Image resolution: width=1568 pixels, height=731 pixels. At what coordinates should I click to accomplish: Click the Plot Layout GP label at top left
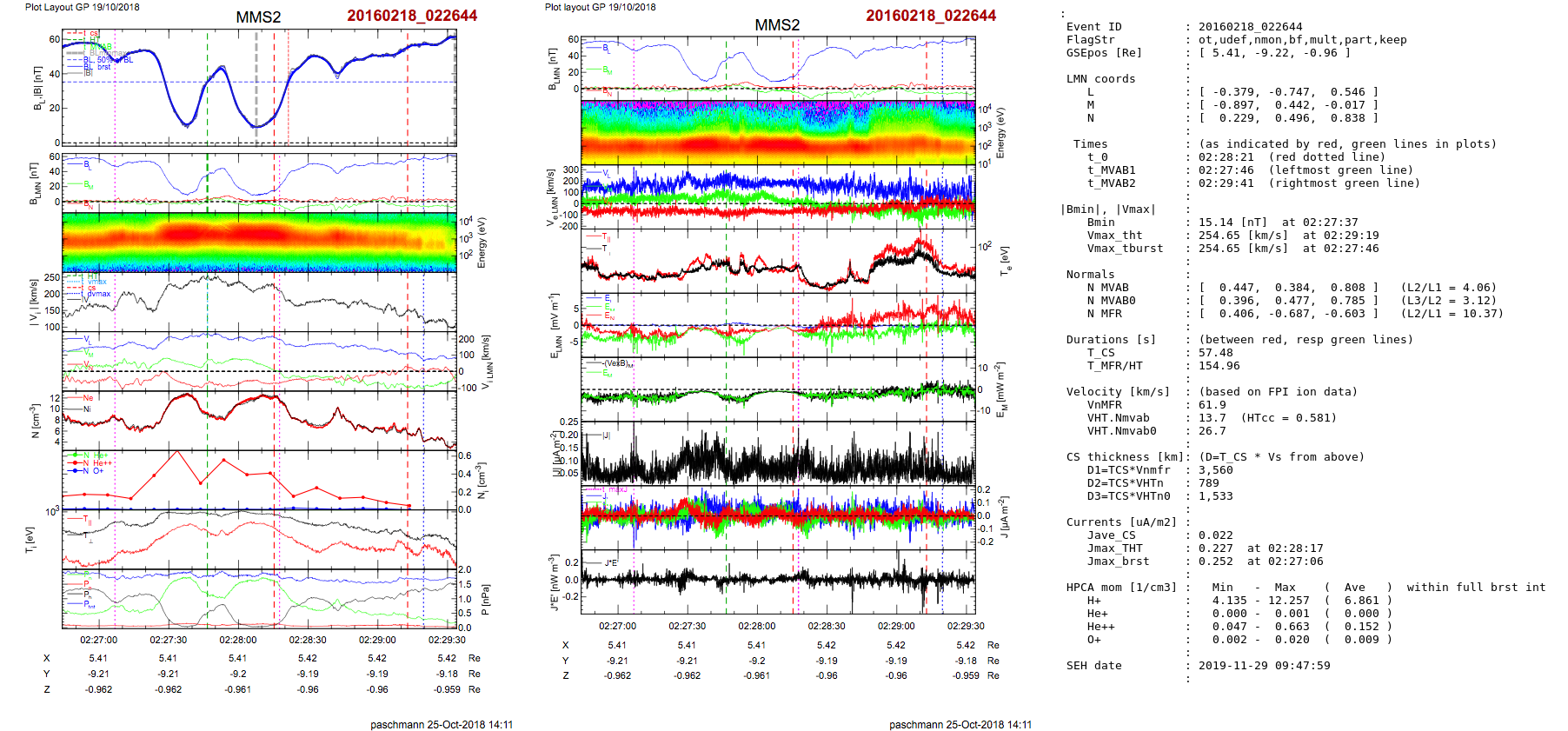[x=82, y=7]
